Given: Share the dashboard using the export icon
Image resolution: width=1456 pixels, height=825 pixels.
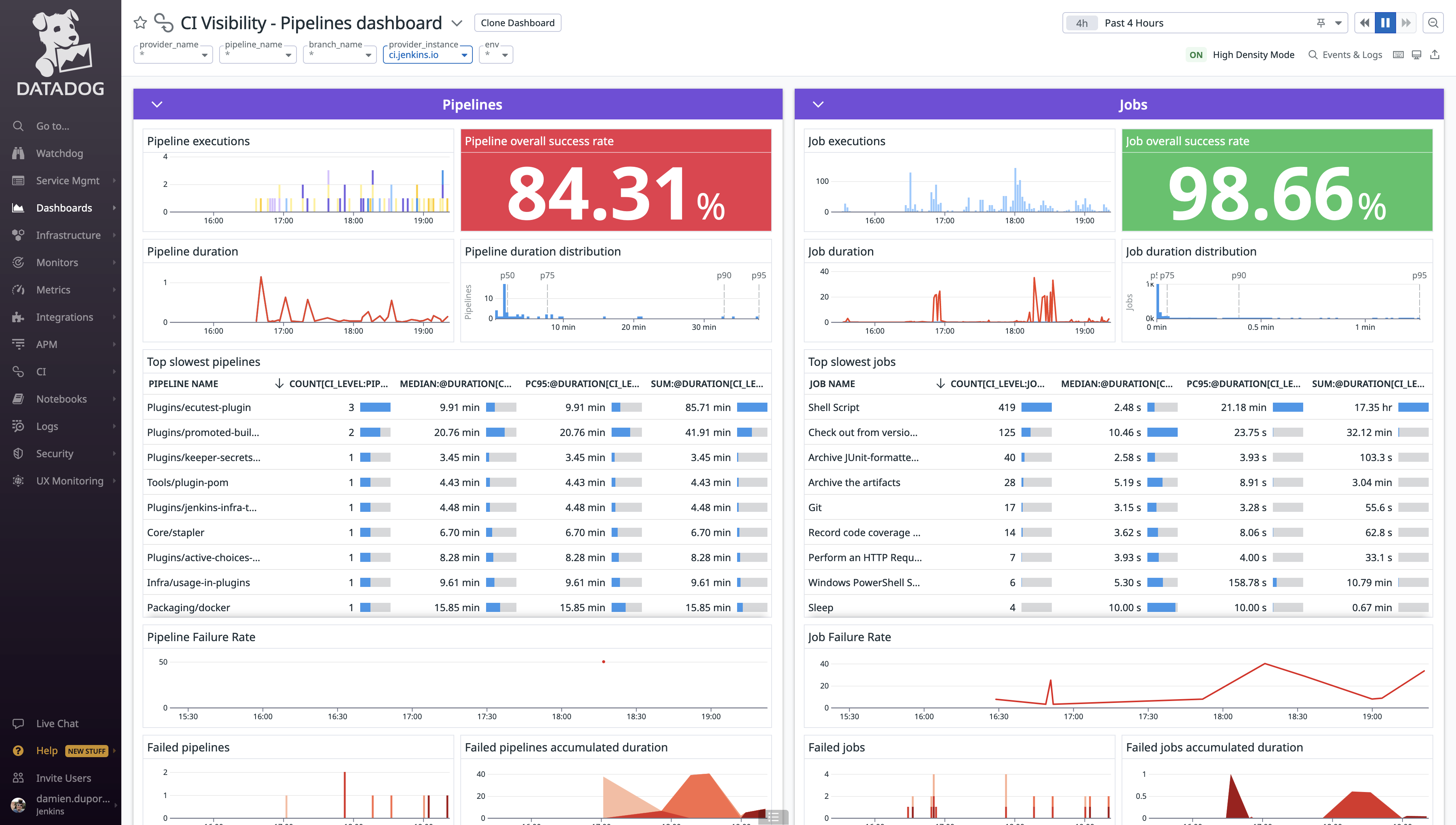Looking at the screenshot, I should point(1435,54).
